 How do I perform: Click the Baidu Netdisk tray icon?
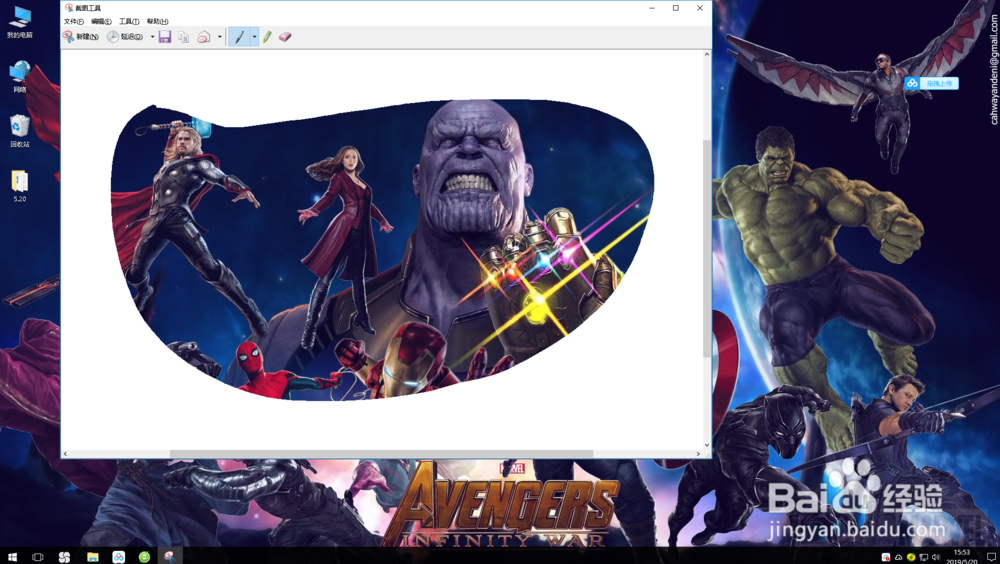(885, 557)
